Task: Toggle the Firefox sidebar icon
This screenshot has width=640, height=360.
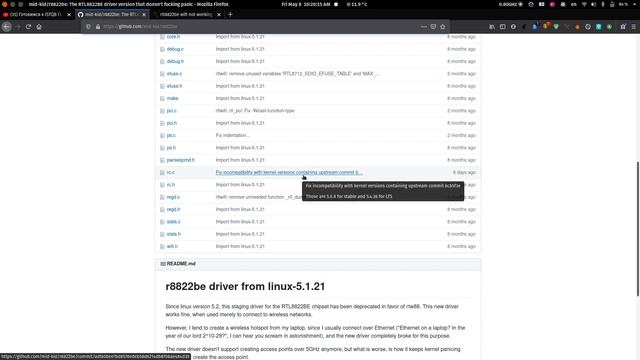Action: [x=502, y=27]
